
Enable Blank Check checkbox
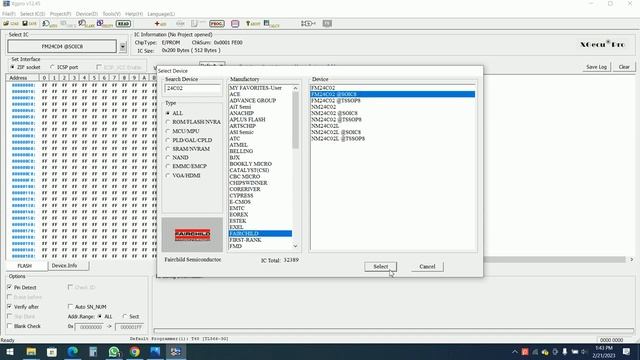coord(9,326)
